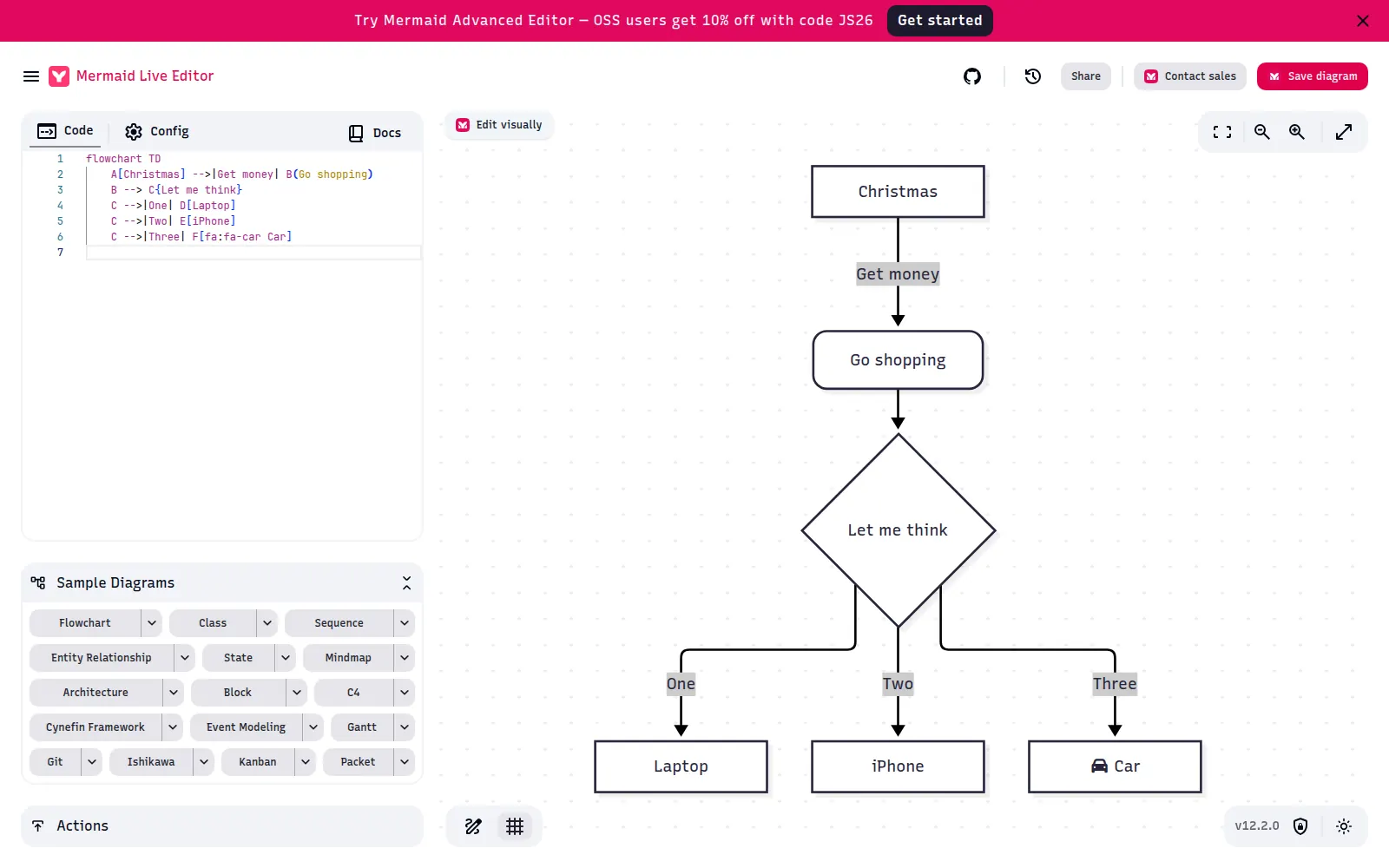This screenshot has height=868, width=1389.
Task: Zoom out of the diagram
Action: 1262,132
